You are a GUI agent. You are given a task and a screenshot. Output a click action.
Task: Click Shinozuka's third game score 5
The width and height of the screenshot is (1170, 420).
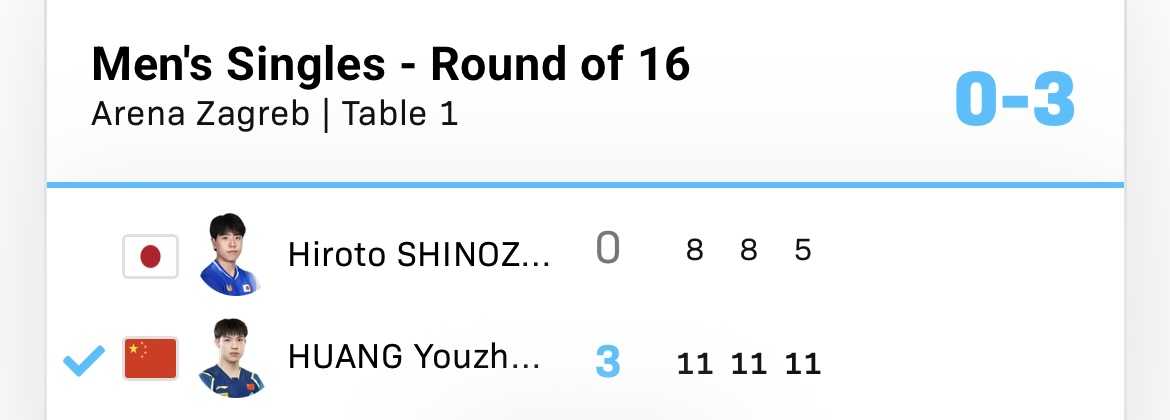tap(802, 250)
